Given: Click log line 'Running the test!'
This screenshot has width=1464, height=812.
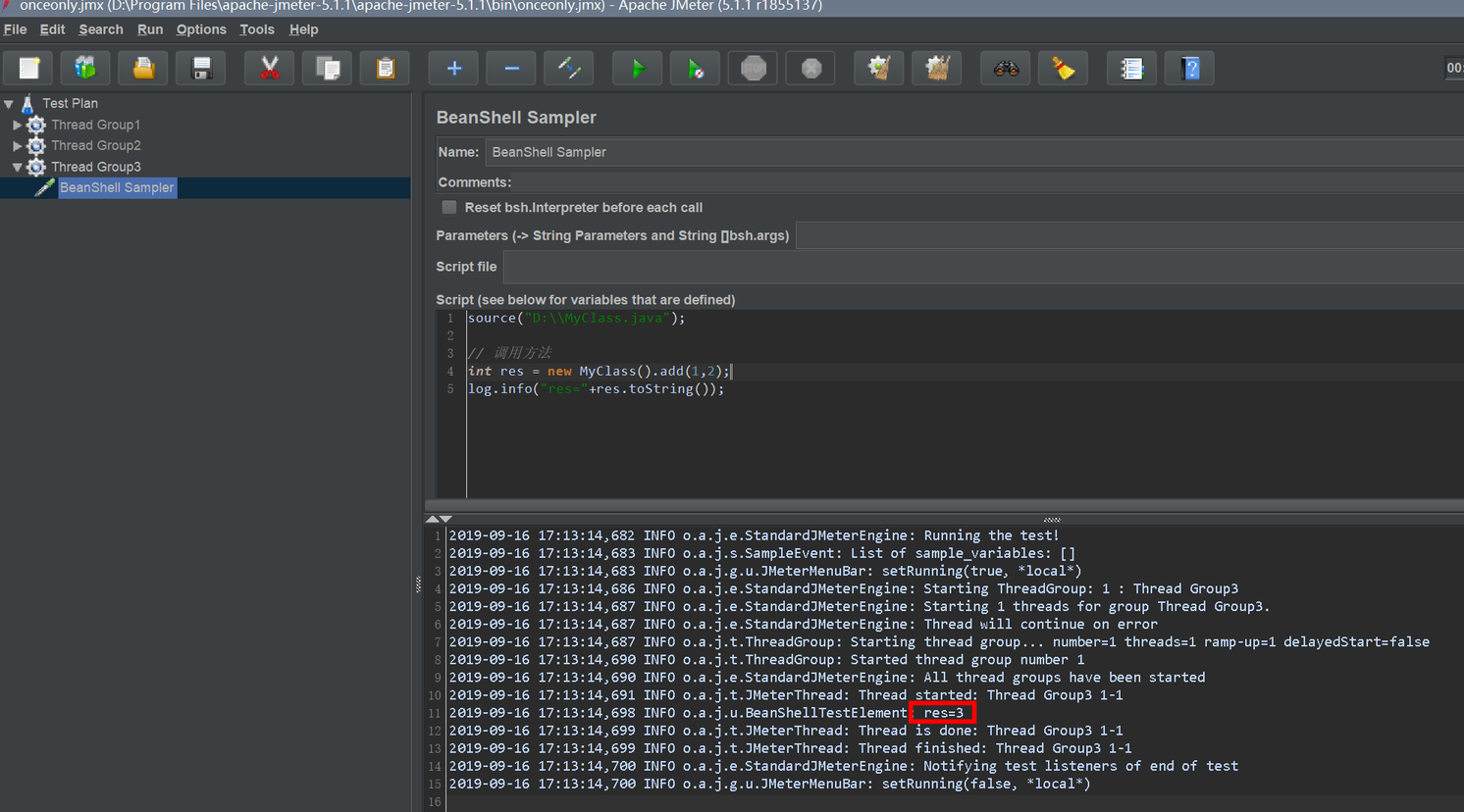Looking at the screenshot, I should click(754, 535).
